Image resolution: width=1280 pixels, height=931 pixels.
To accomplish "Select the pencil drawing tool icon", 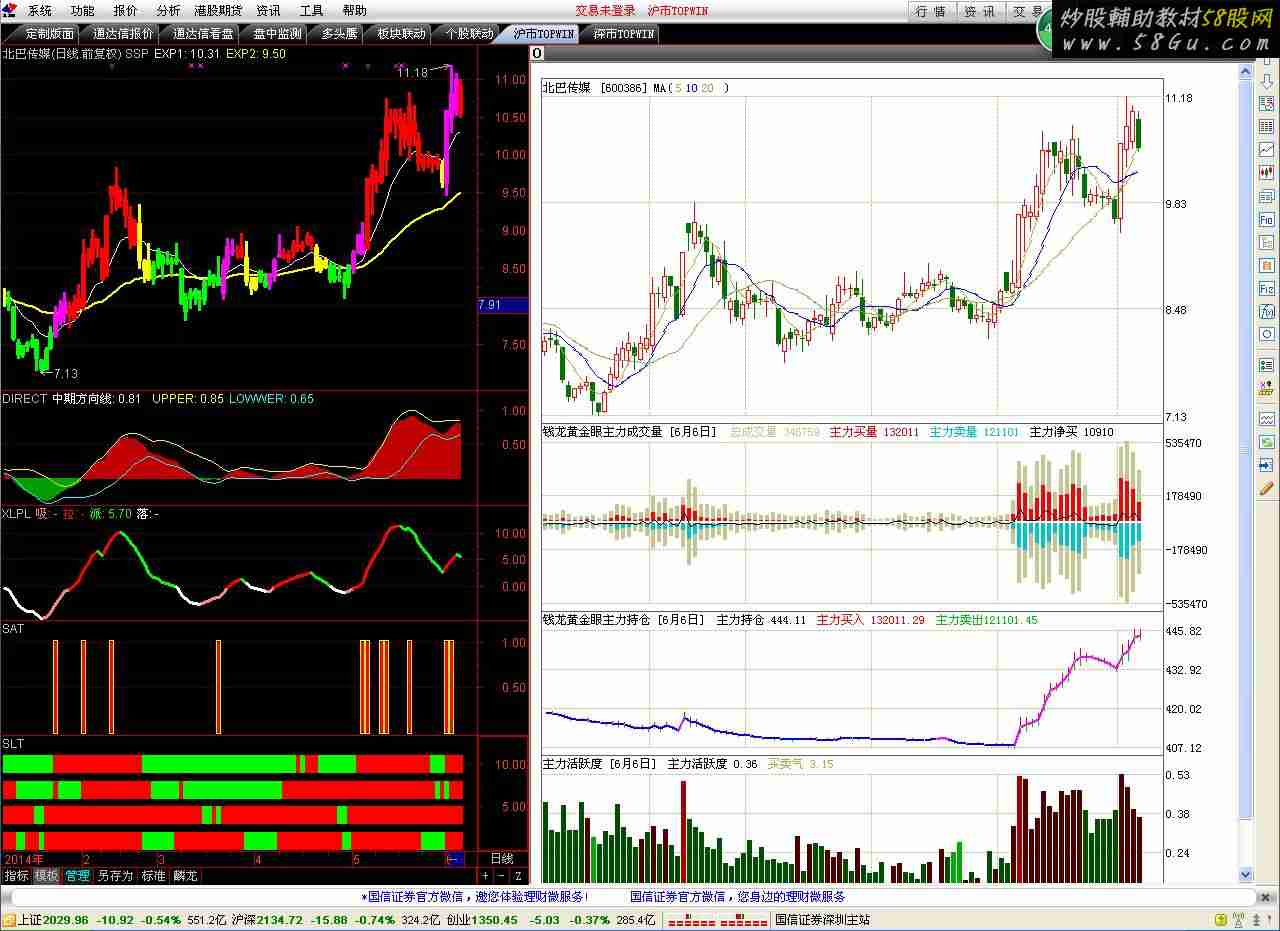I will click(x=1266, y=488).
